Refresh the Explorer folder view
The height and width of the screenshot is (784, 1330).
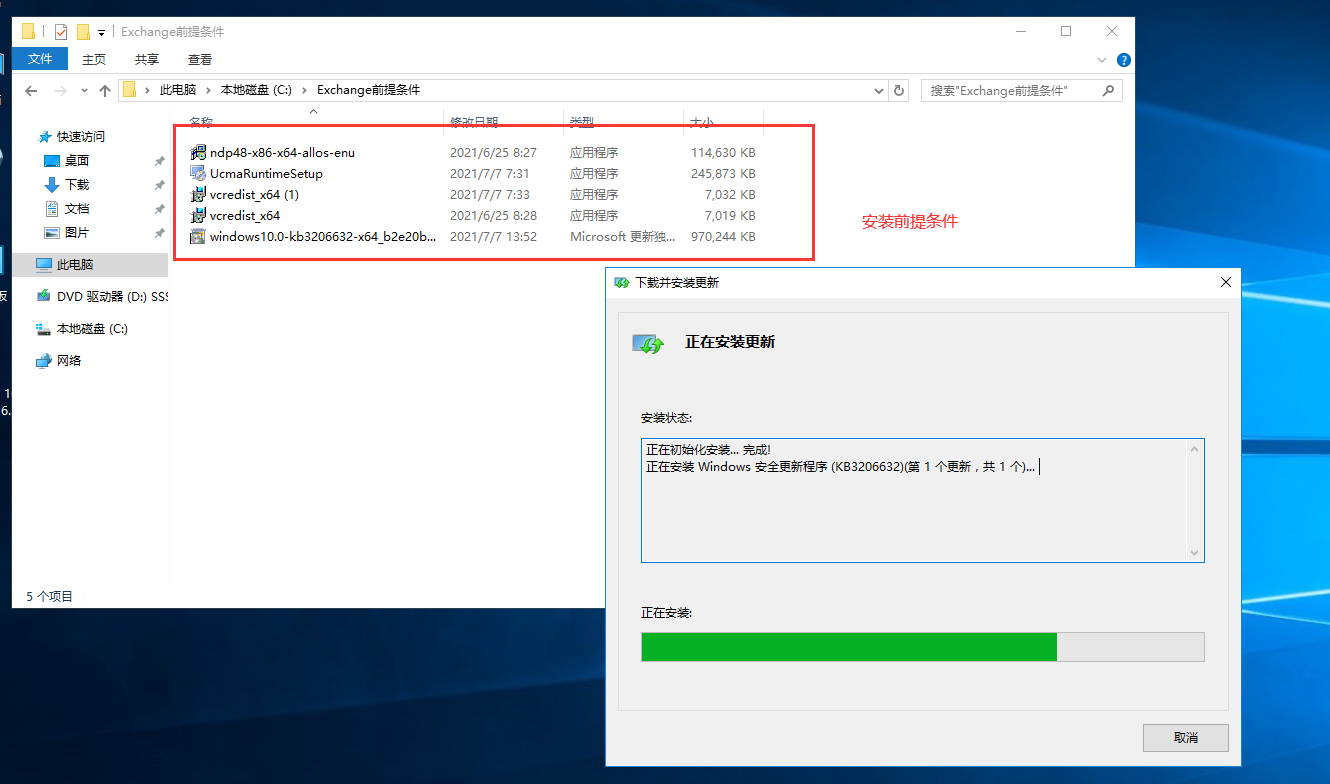pos(899,90)
